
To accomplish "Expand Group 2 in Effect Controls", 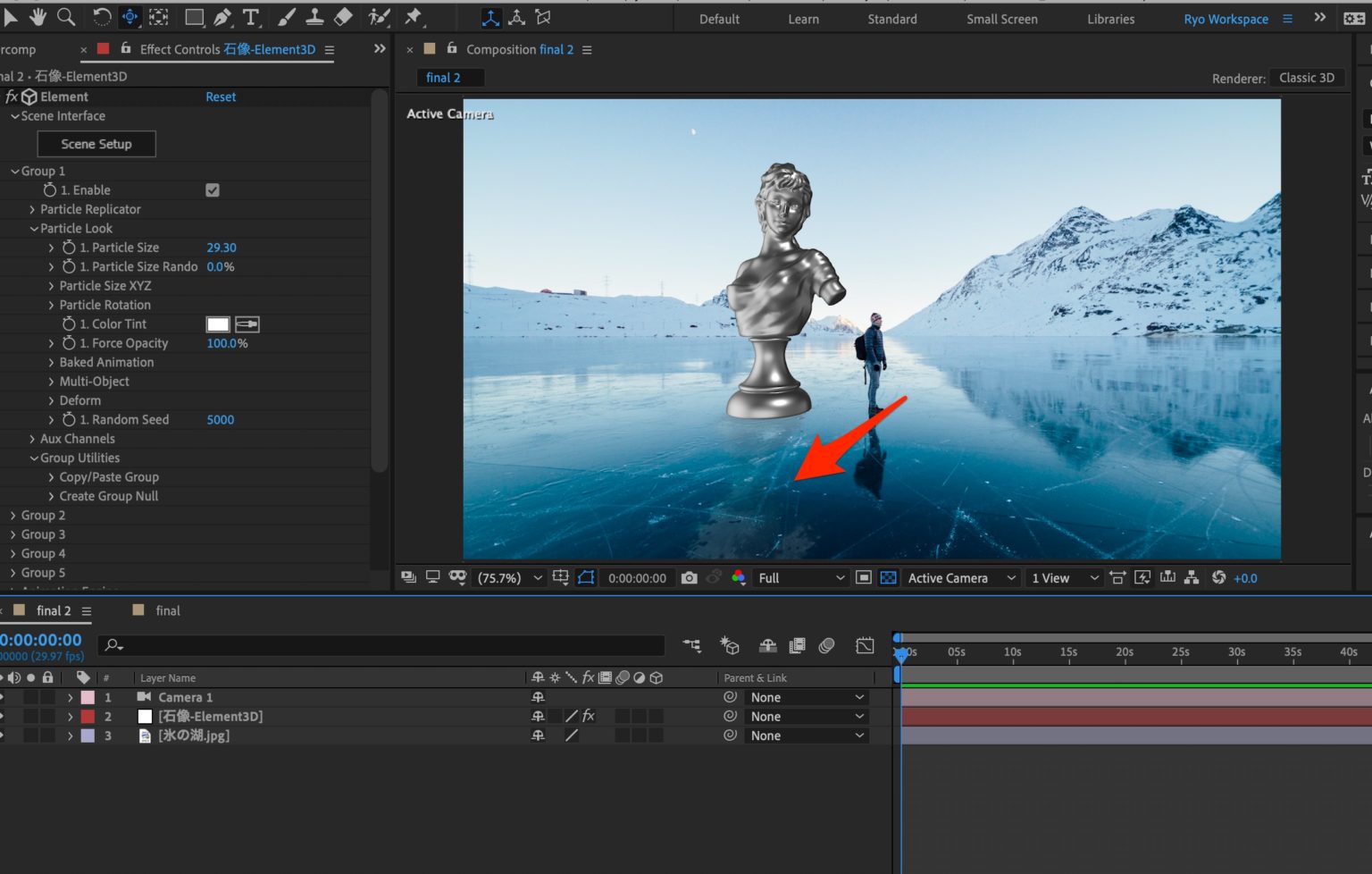I will tap(14, 515).
